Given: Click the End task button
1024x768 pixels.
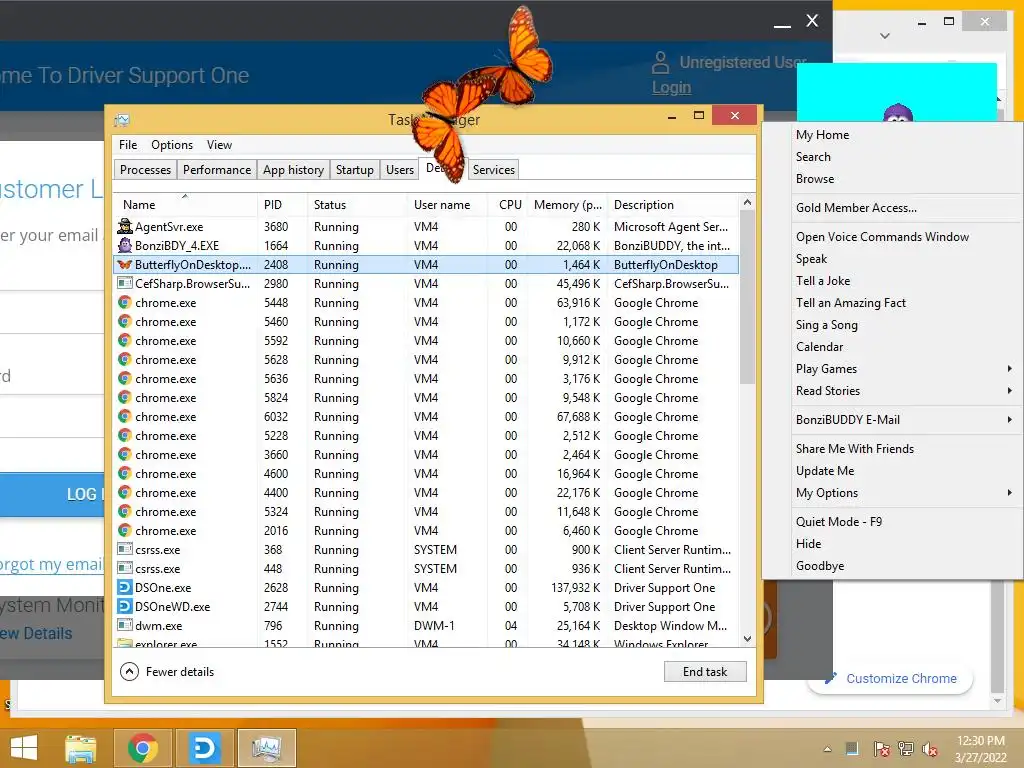Looking at the screenshot, I should [x=705, y=671].
